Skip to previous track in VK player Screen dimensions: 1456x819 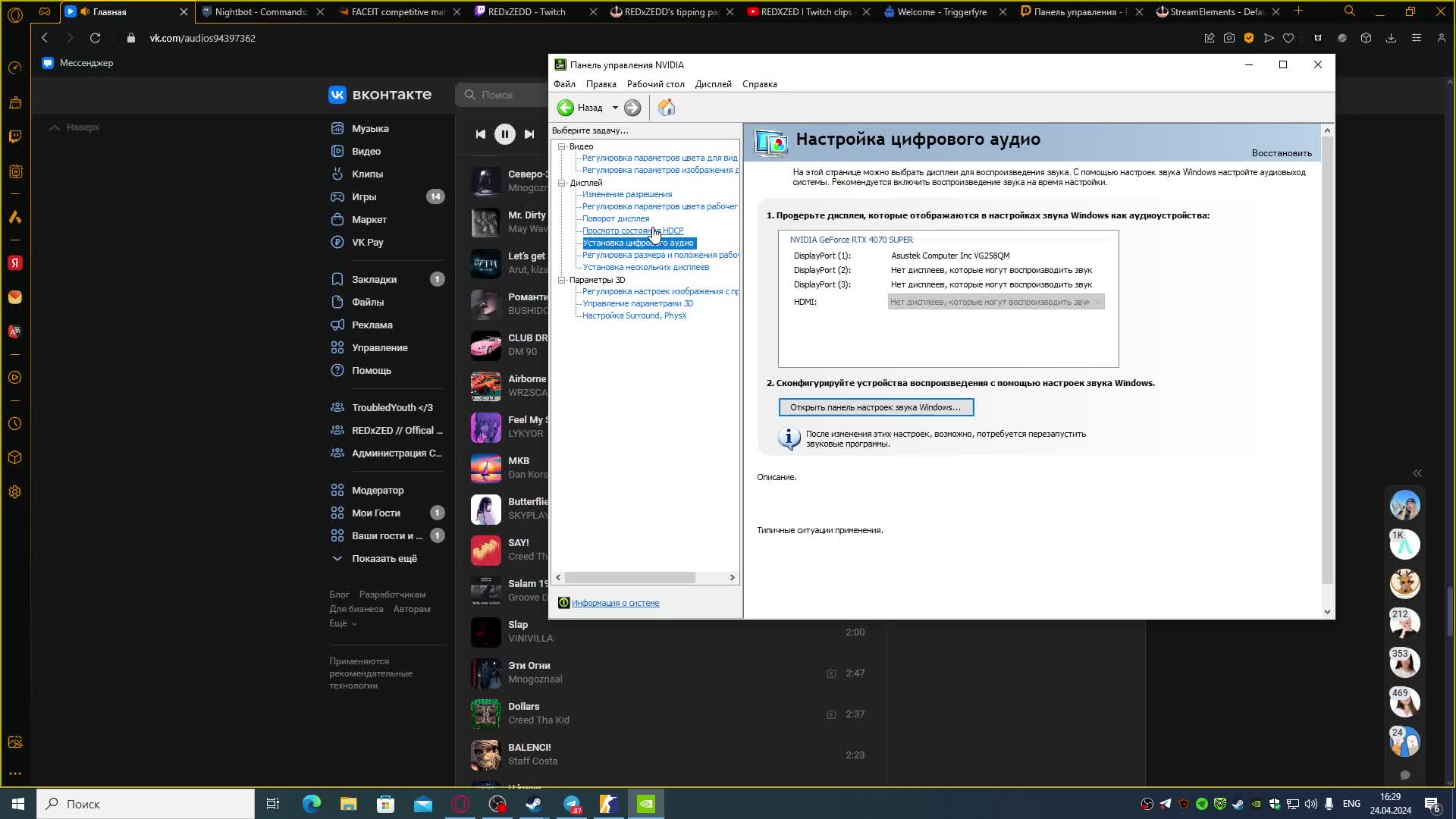[480, 134]
